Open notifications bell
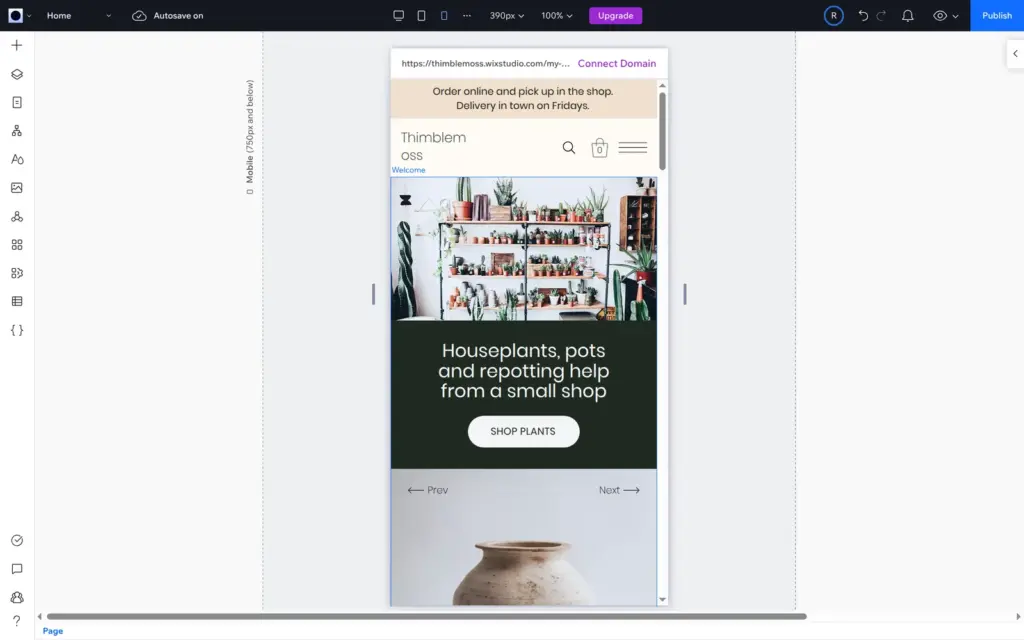The image size is (1024, 640). 908,16
